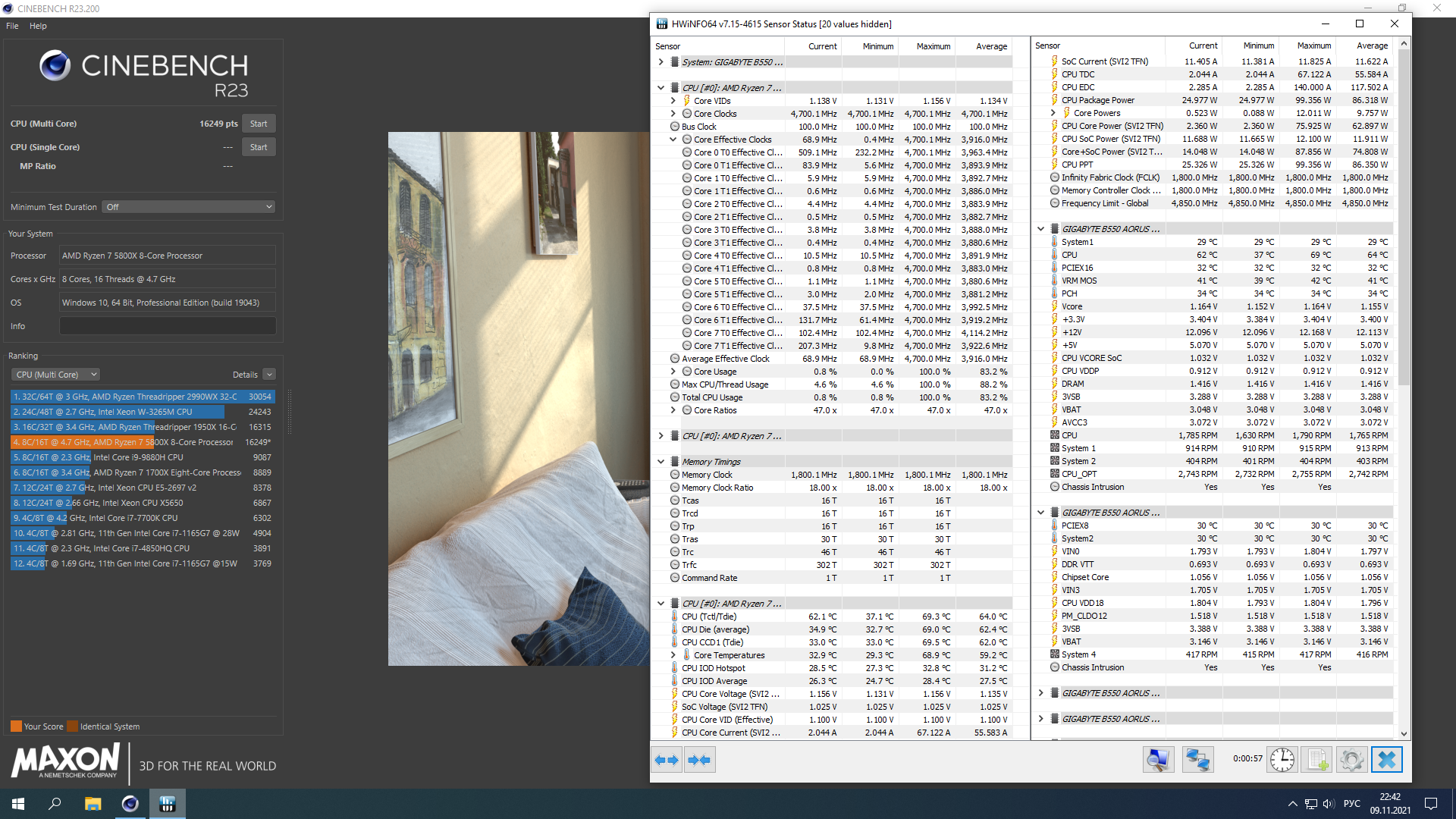Start the CPU (Multi Core) test
The width and height of the screenshot is (1456, 819).
(x=259, y=124)
